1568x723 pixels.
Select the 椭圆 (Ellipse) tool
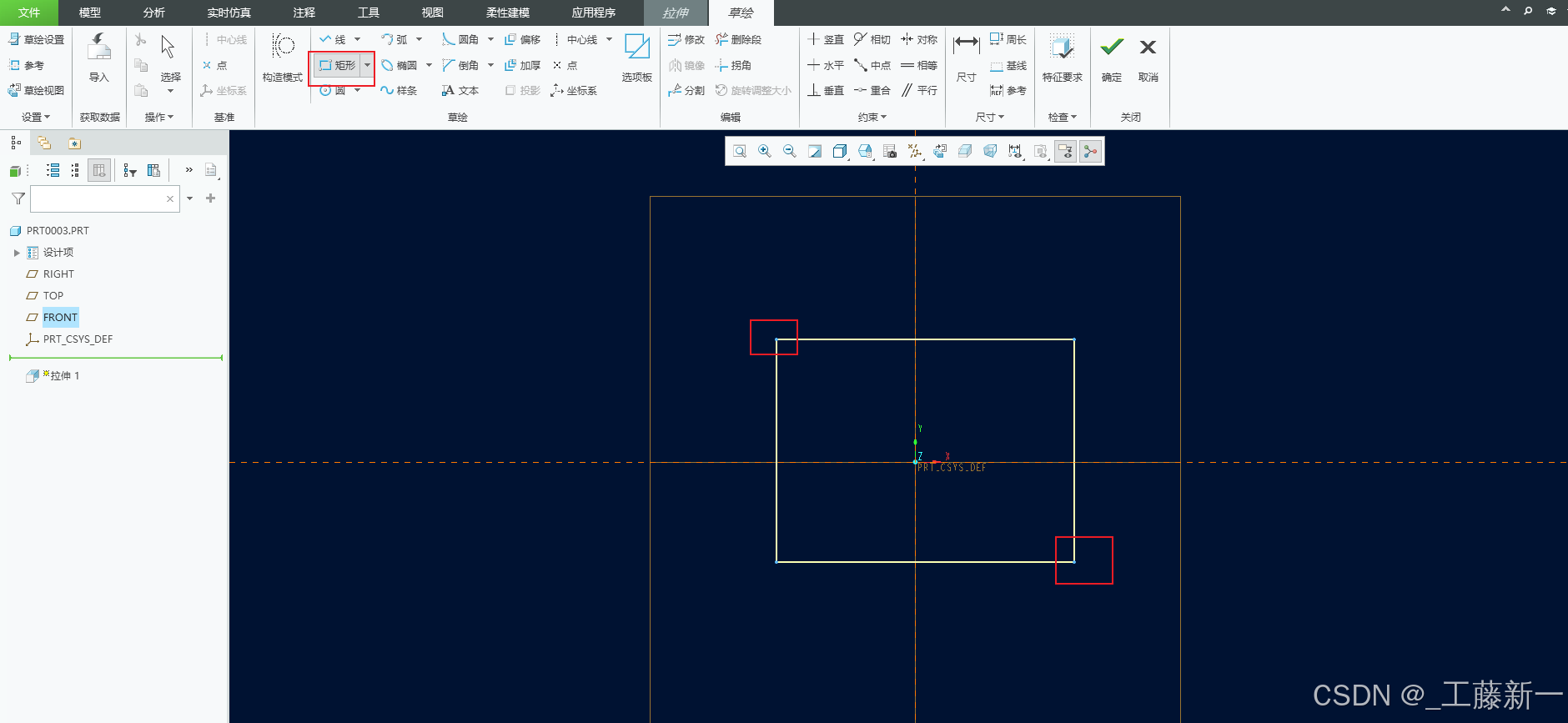click(x=400, y=65)
